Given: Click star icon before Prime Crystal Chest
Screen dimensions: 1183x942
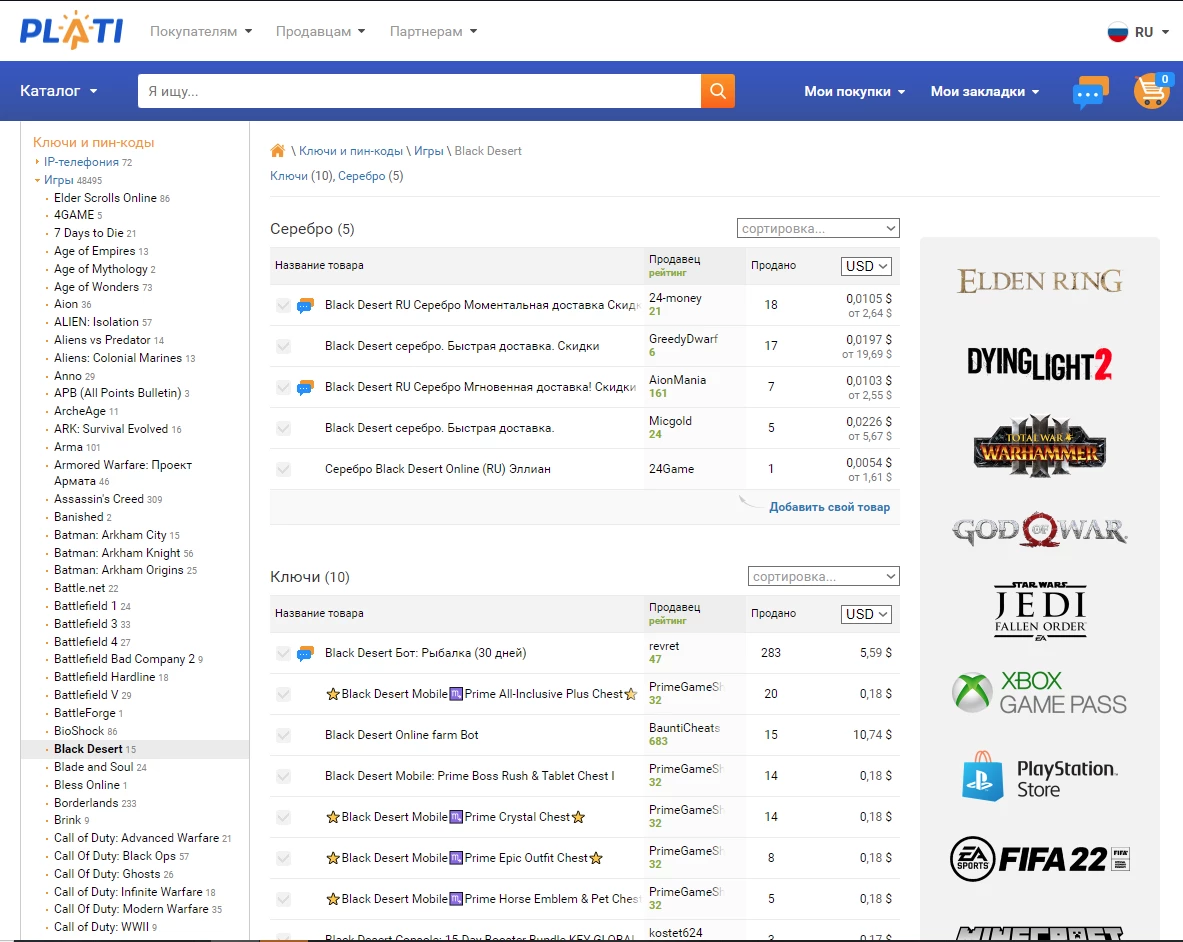Looking at the screenshot, I should (333, 817).
